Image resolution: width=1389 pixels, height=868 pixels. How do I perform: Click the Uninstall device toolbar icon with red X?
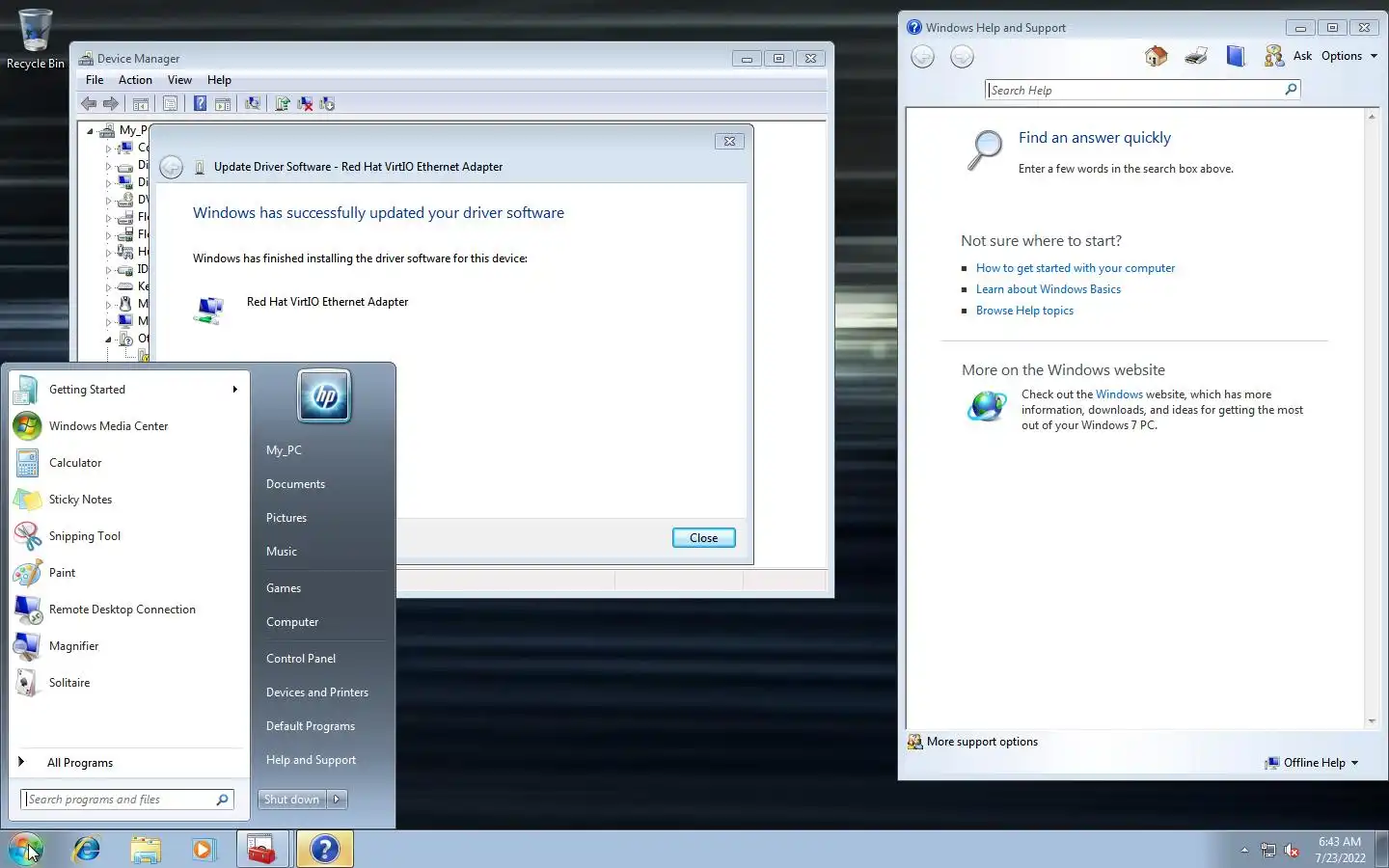(305, 104)
